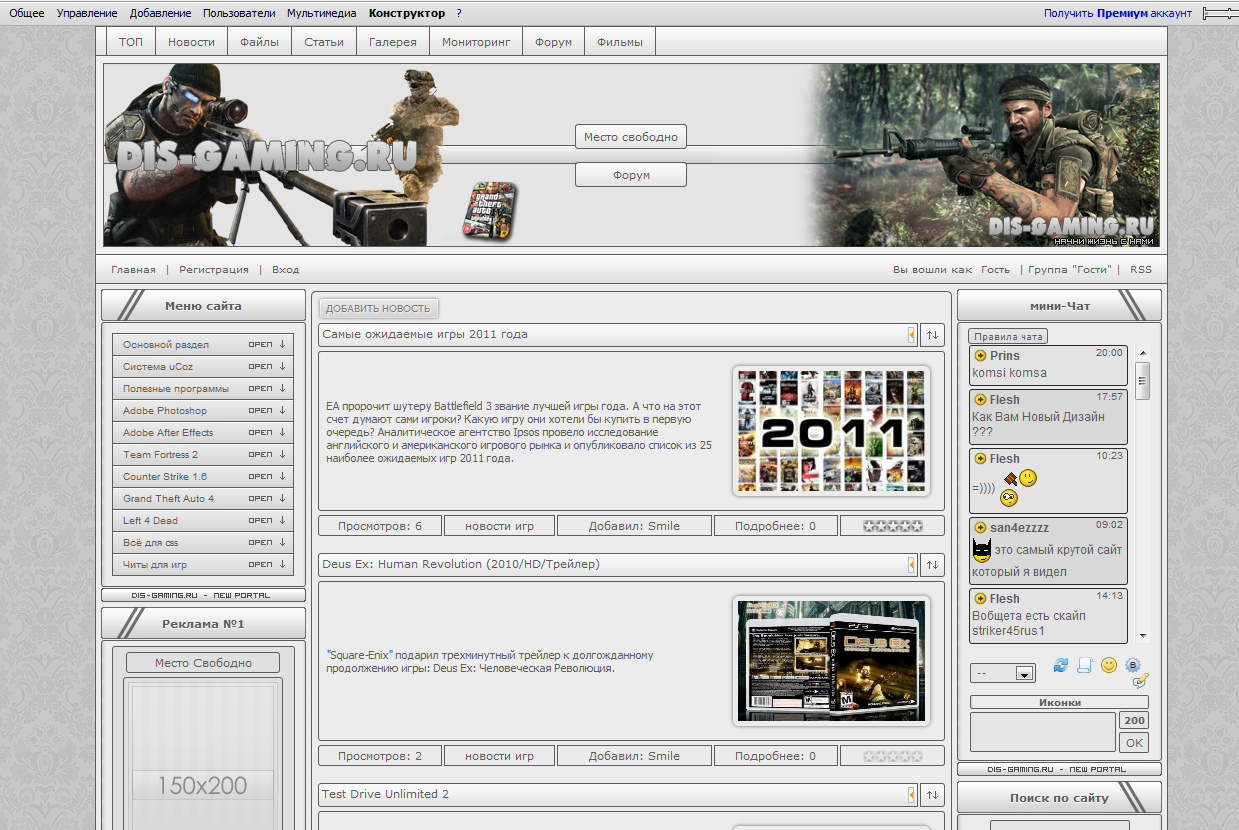Click the refresh chat messages icon
Screen dimensions: 1239x830
(1061, 665)
